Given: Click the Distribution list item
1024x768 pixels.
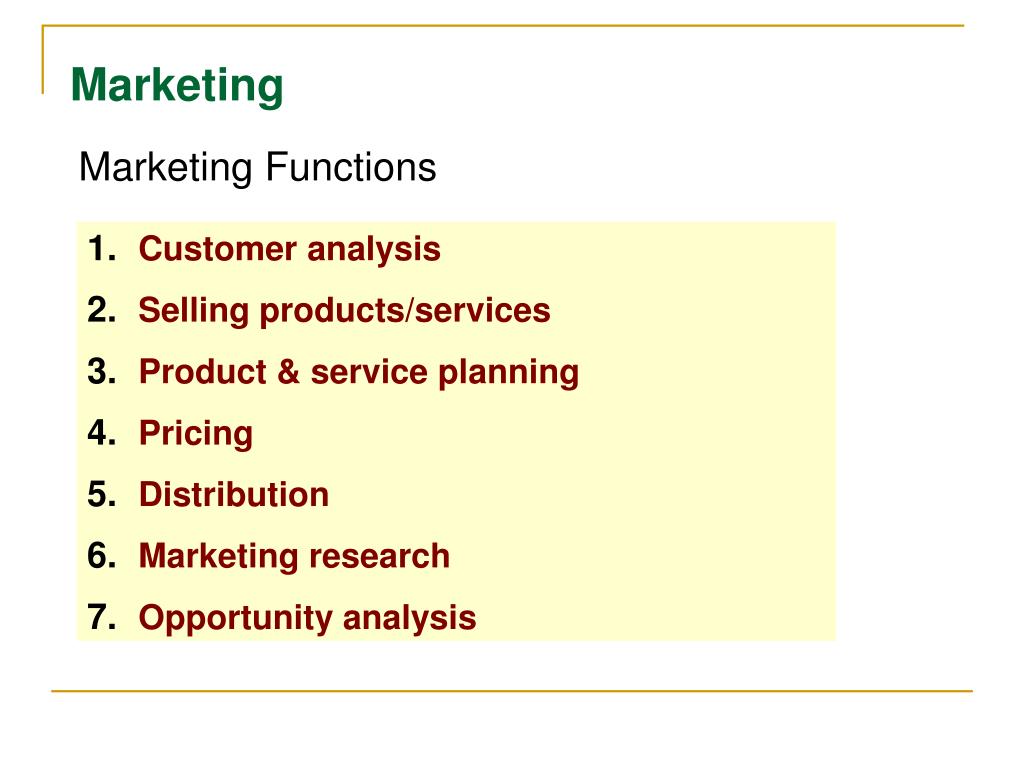Looking at the screenshot, I should point(234,494).
